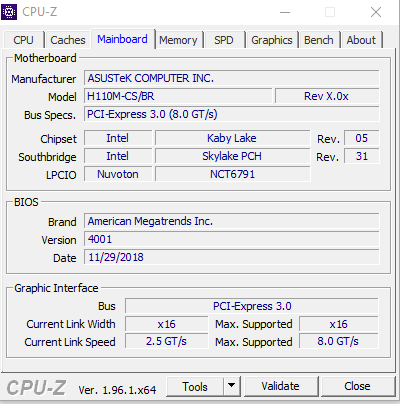Select the Memory tab
Screen dimensions: 400x404
[178, 40]
